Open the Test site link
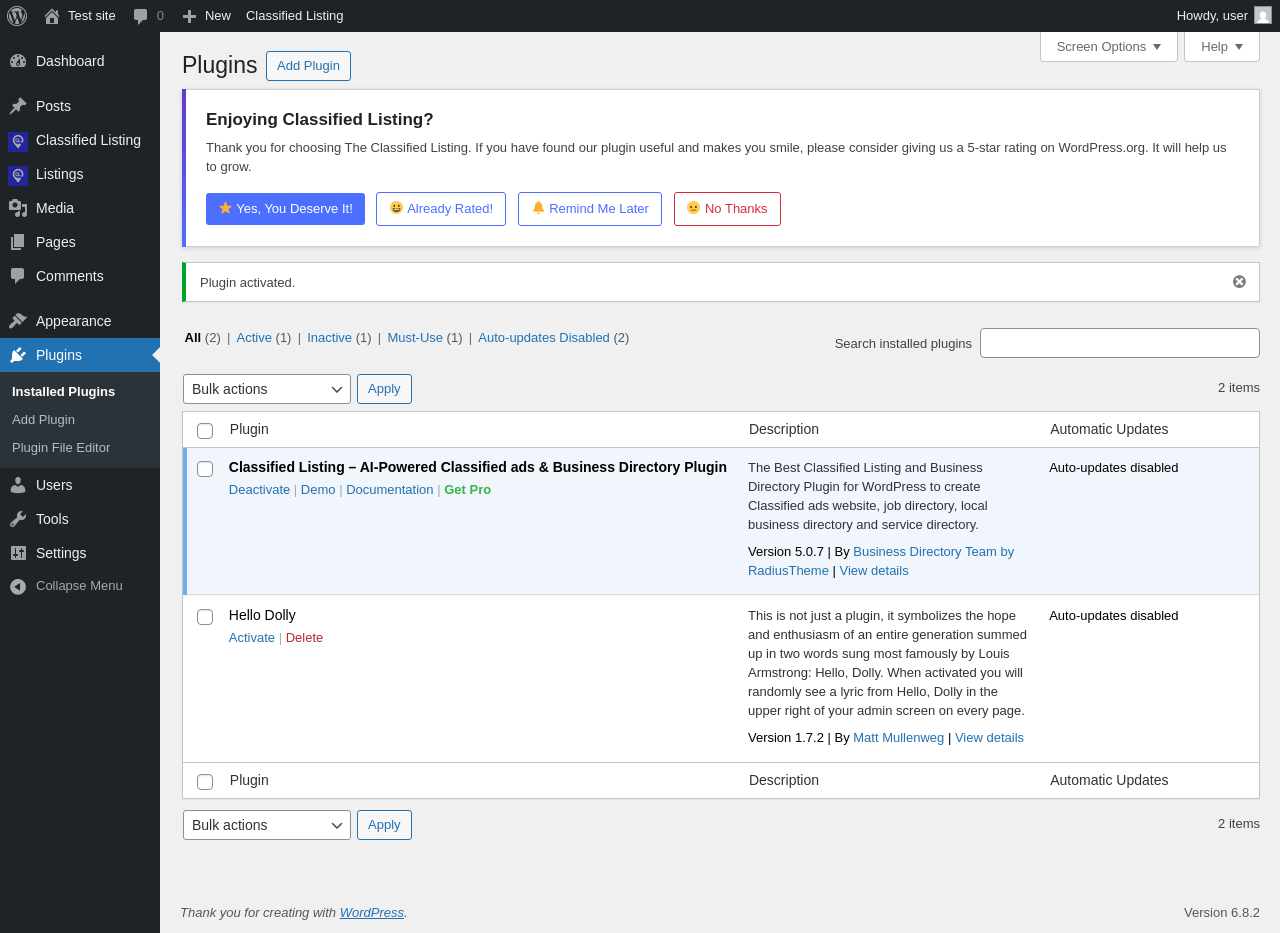This screenshot has height=933, width=1280. pos(80,16)
